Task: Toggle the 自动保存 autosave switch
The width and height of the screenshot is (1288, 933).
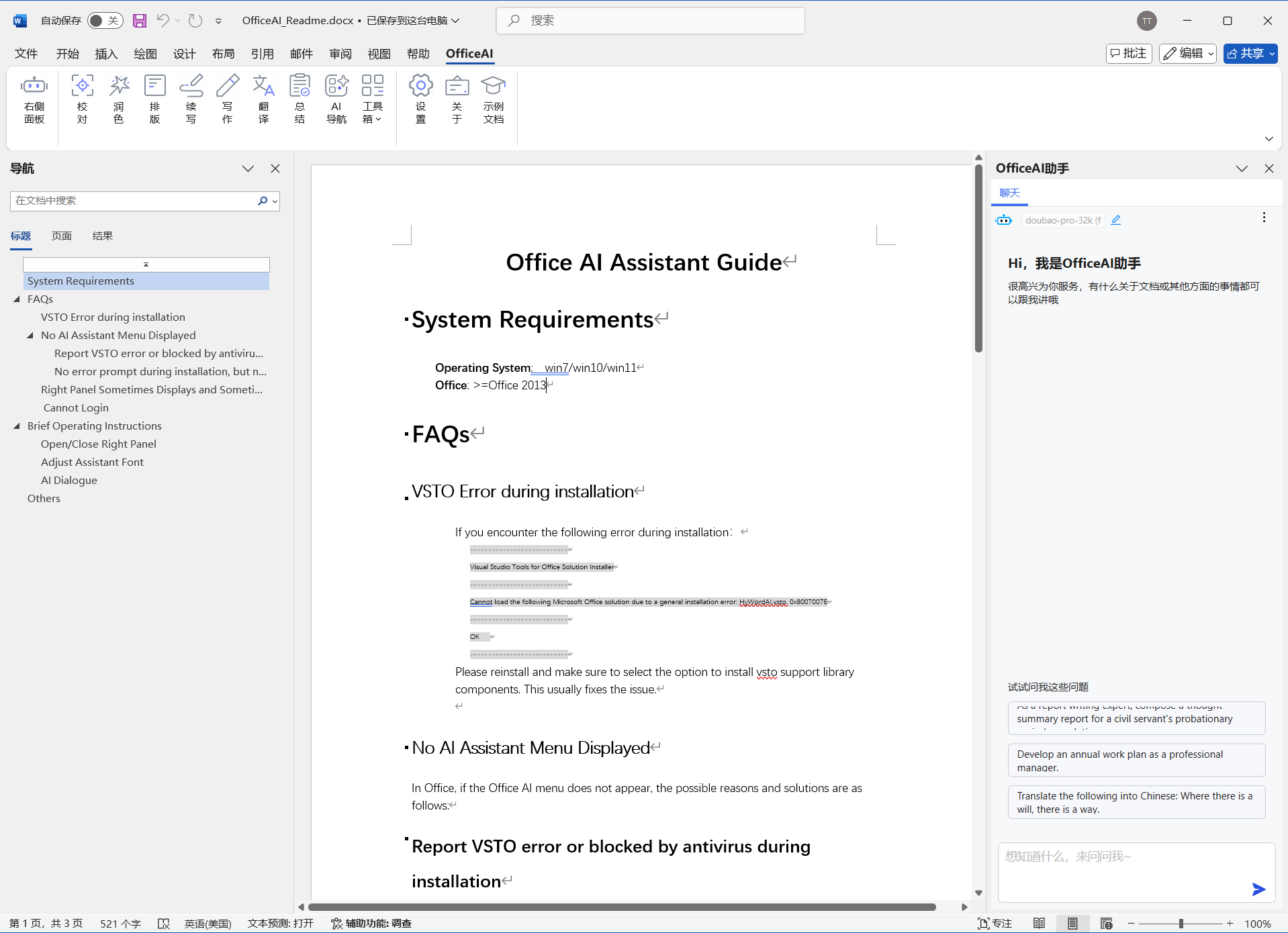Action: pos(105,21)
